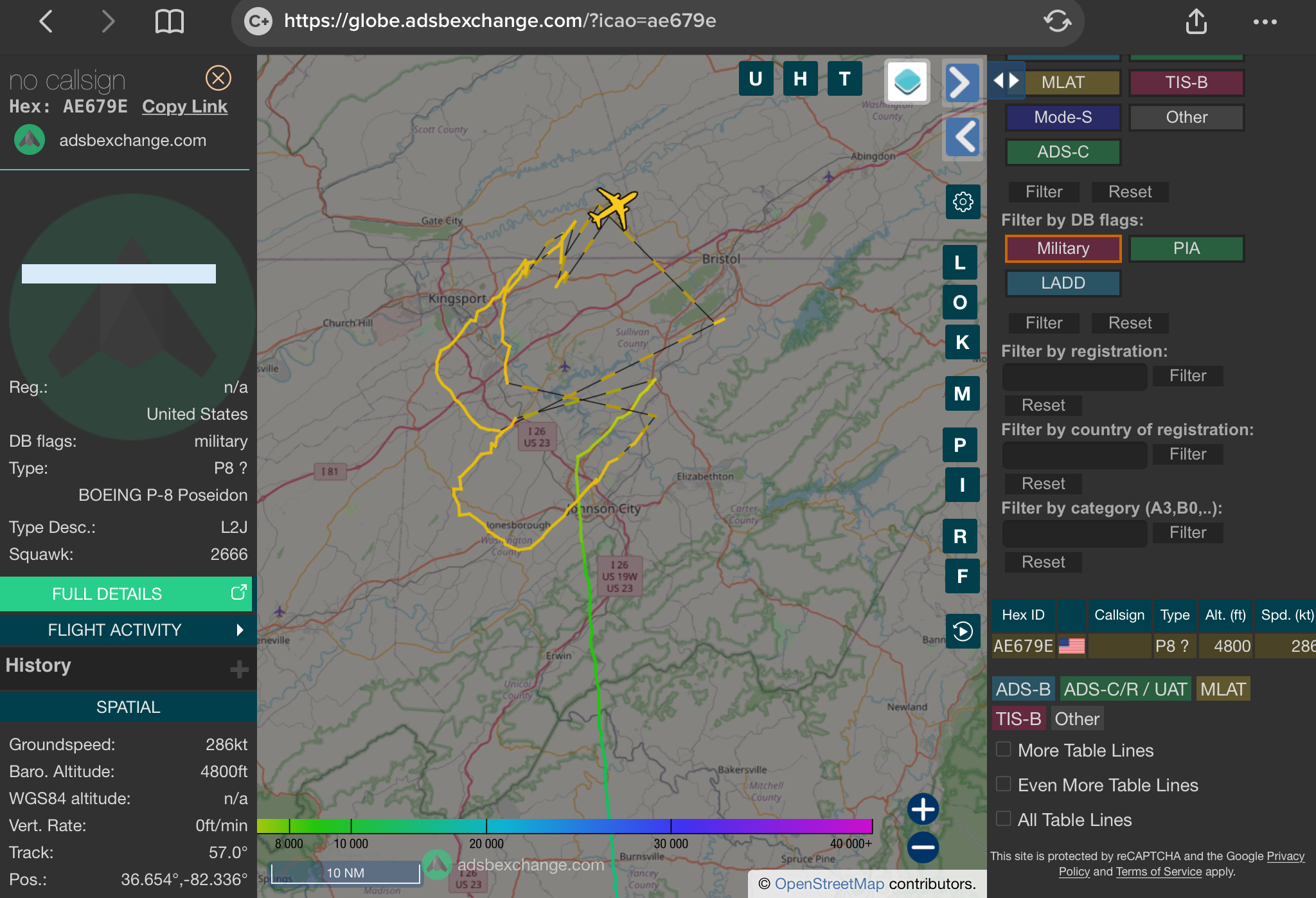
Task: Toggle the TIS-B source filter
Action: pyautogui.click(x=1186, y=82)
